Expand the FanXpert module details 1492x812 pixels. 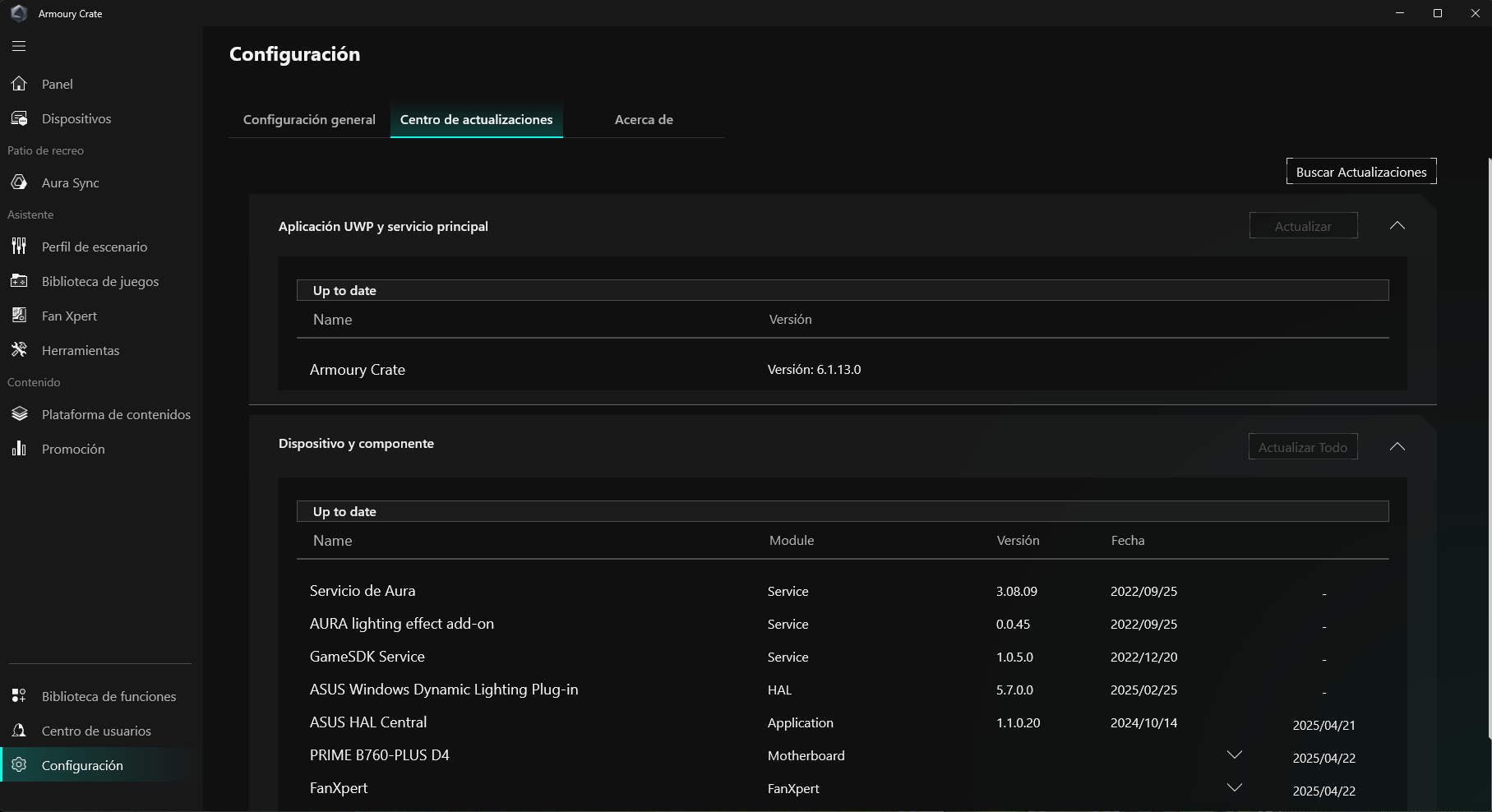[x=1234, y=787]
